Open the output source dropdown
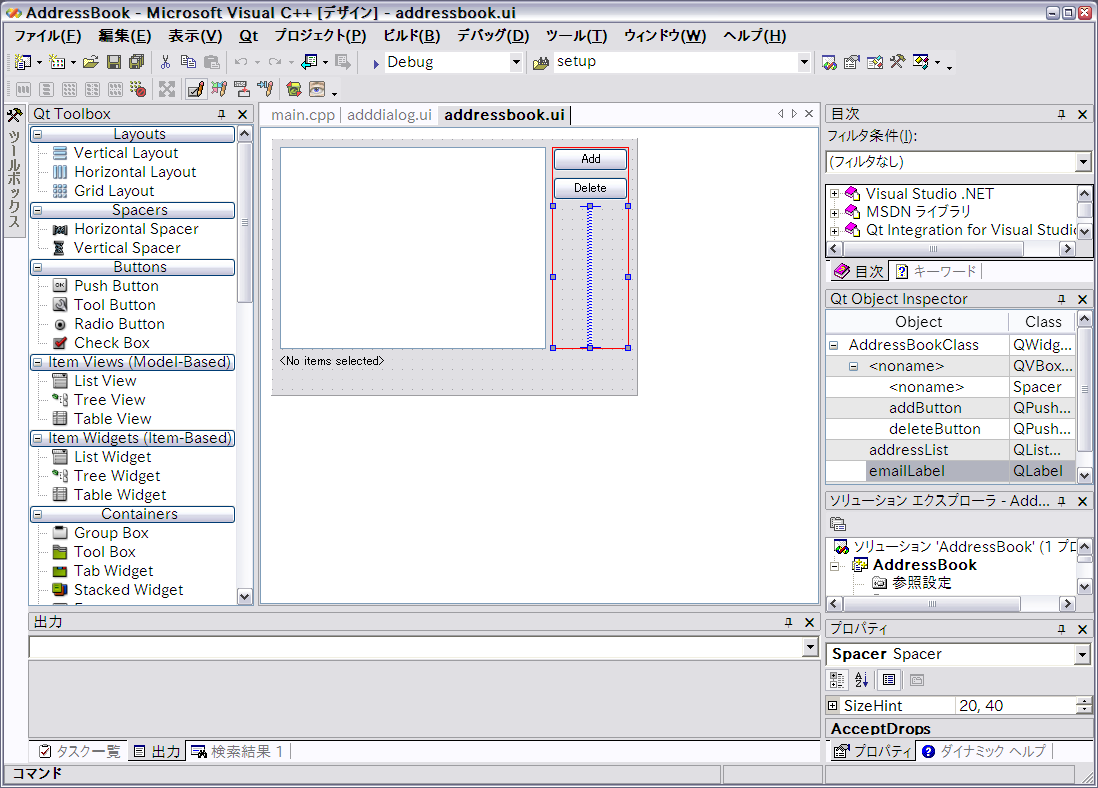Viewport: 1098px width, 788px height. pyautogui.click(x=810, y=647)
